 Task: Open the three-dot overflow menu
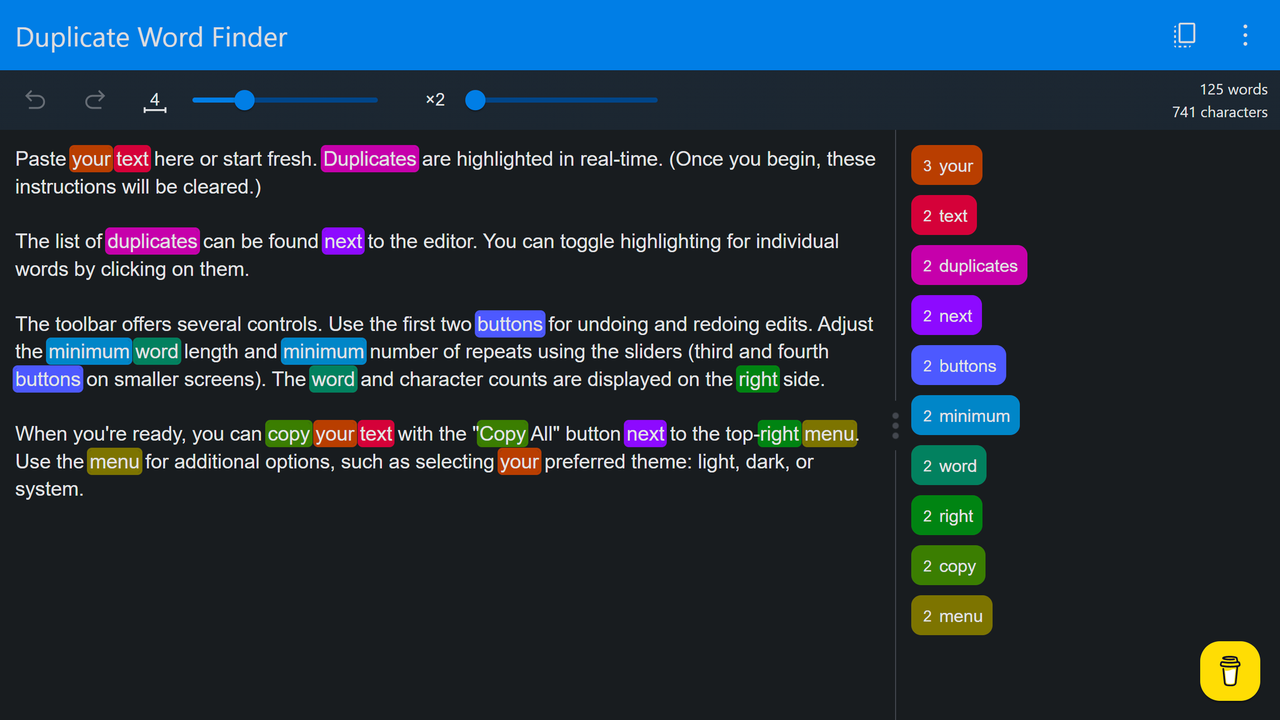click(x=1245, y=34)
